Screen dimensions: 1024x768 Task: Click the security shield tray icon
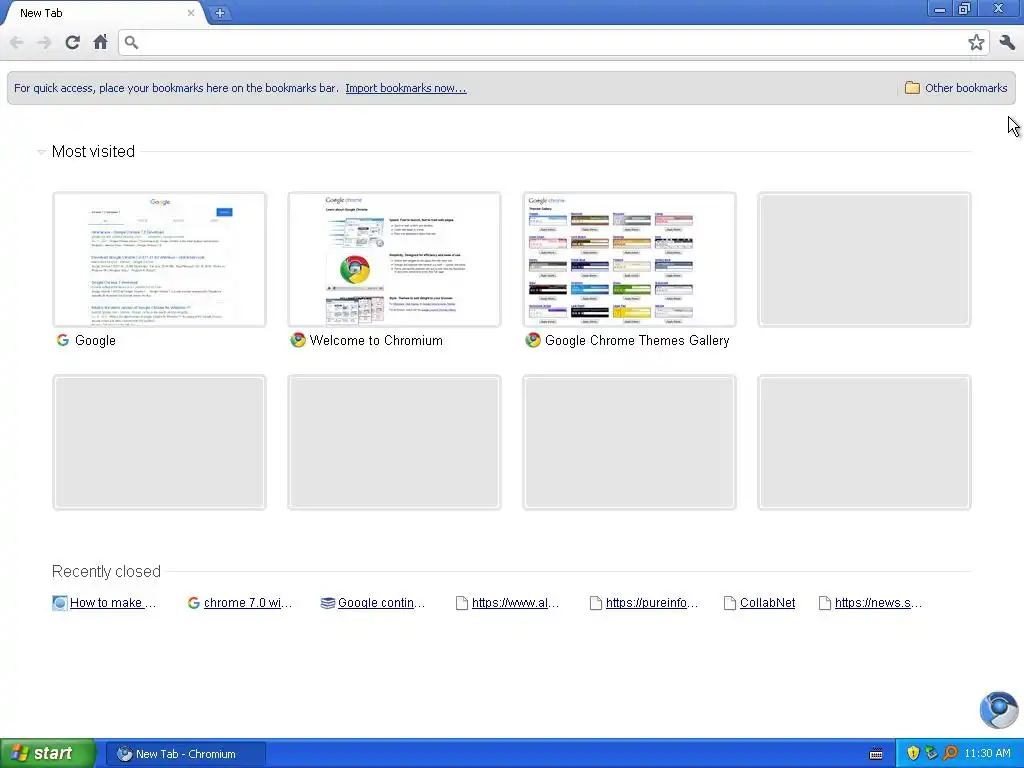point(913,754)
